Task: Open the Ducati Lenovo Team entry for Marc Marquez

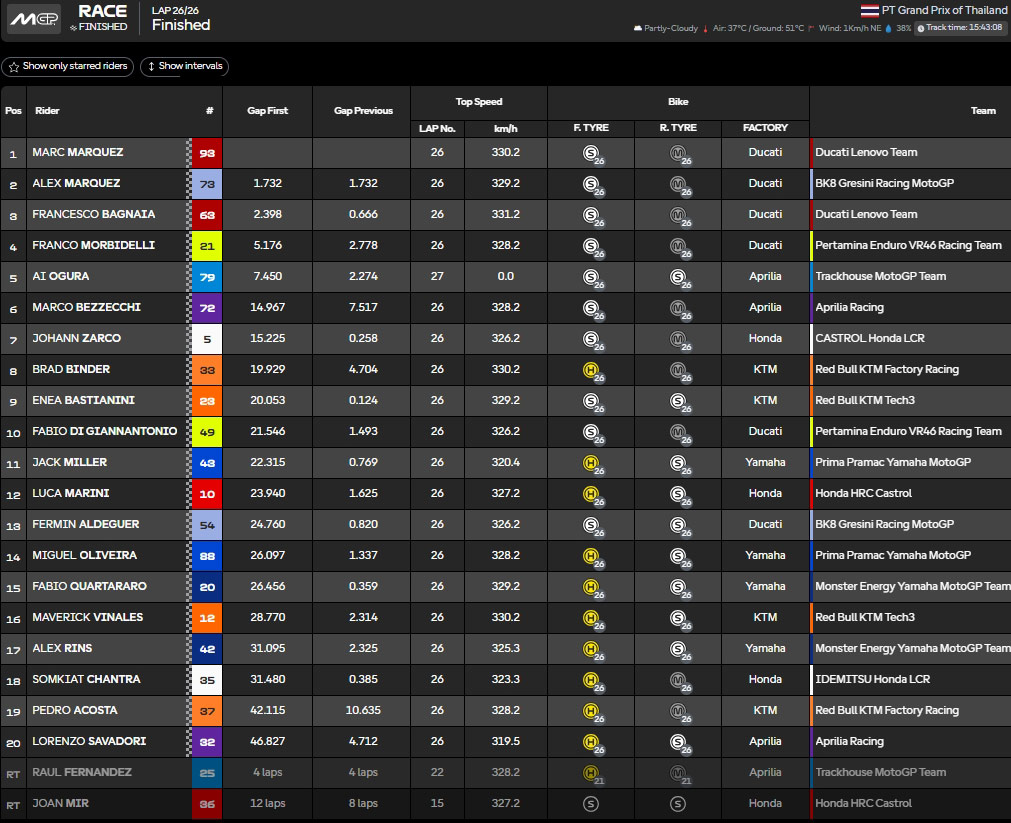Action: click(x=866, y=153)
